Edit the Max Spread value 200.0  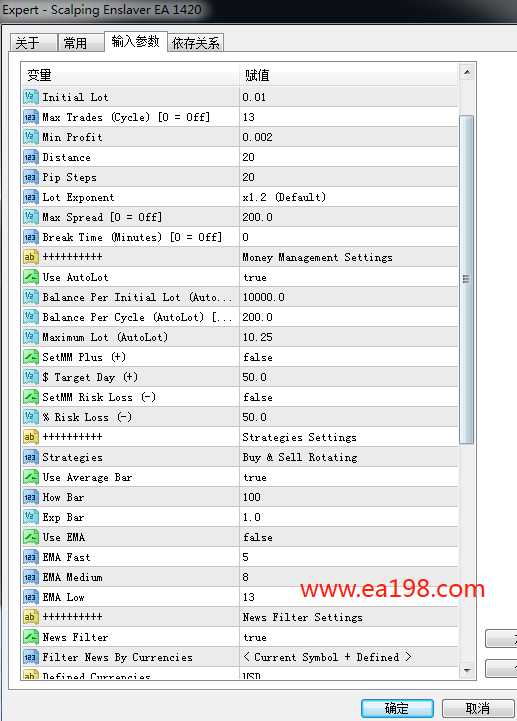(x=349, y=217)
